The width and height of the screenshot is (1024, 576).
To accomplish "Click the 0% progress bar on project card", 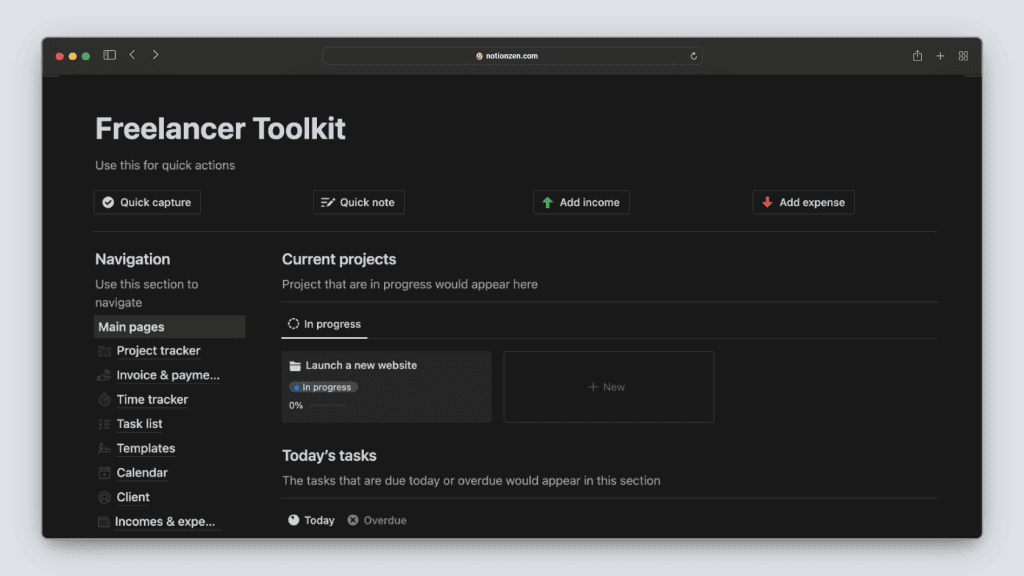I will pos(327,405).
